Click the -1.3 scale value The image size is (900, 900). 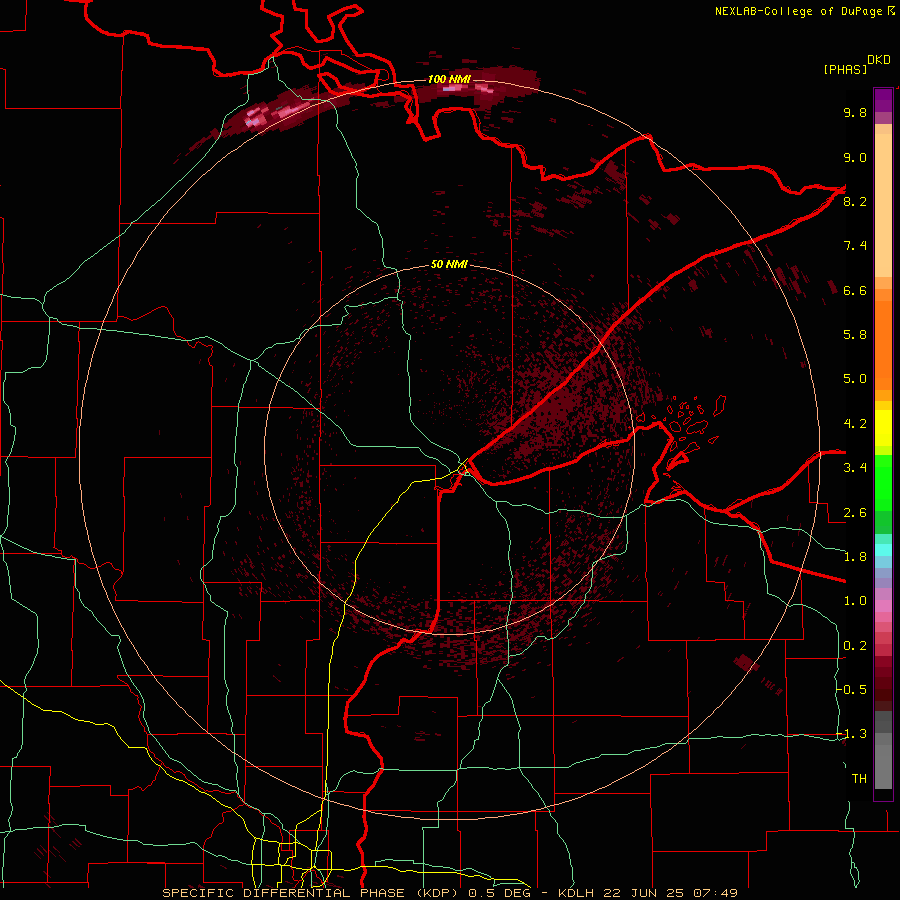click(851, 734)
